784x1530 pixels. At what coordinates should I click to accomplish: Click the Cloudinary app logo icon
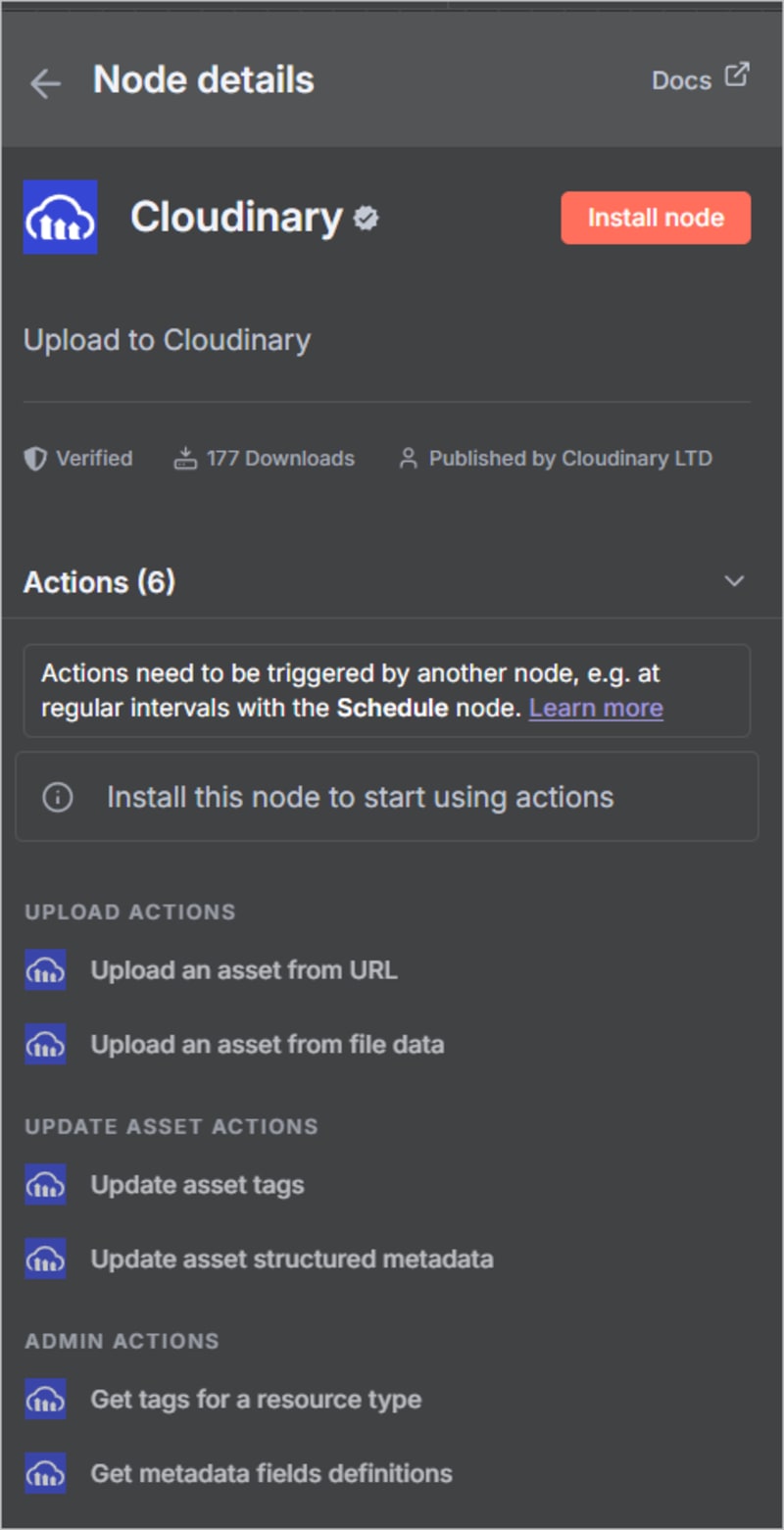point(60,218)
